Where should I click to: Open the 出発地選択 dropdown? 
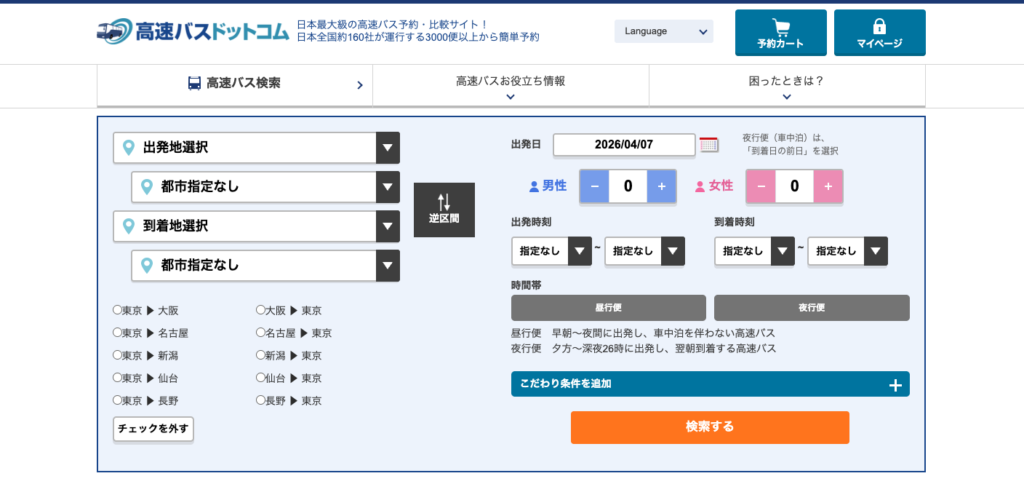pyautogui.click(x=257, y=148)
